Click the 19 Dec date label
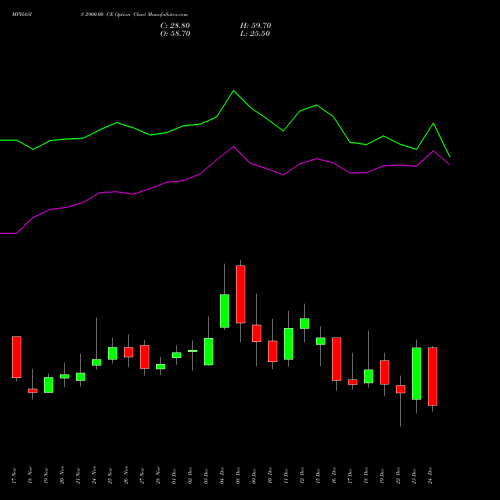This screenshot has height=500, width=500. coord(382,476)
